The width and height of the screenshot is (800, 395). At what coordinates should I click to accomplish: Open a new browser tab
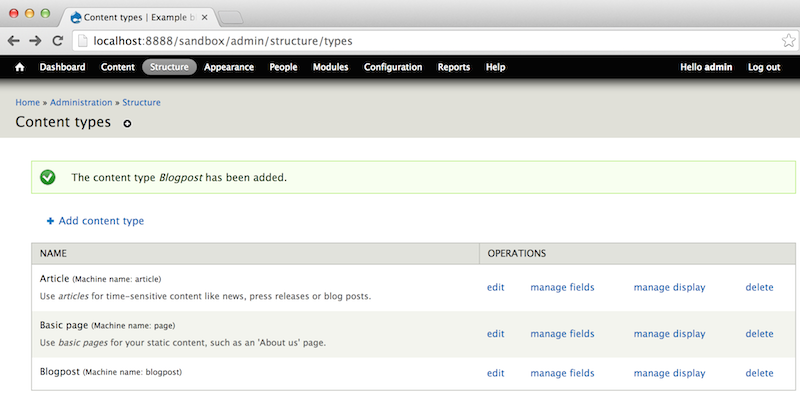(x=231, y=18)
